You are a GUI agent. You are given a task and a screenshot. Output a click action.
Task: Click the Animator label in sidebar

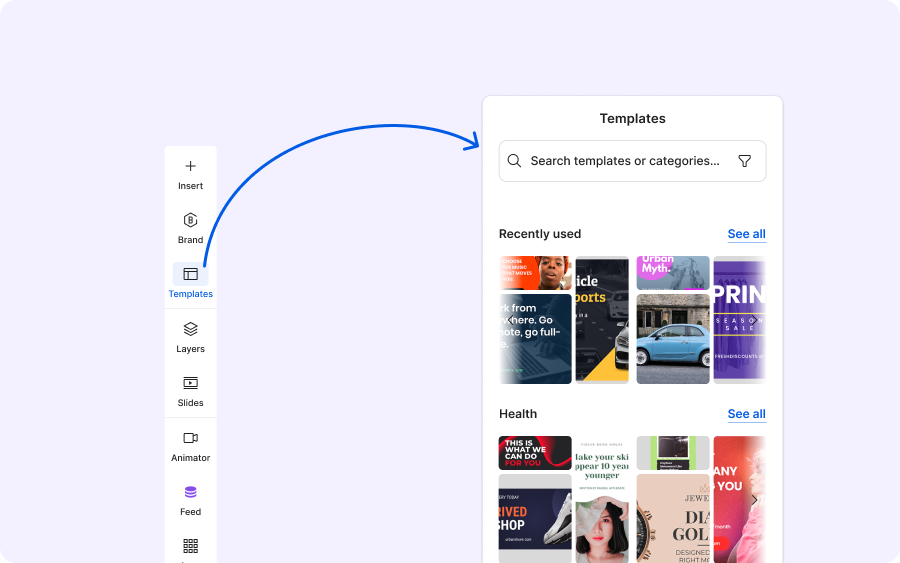[x=191, y=458]
